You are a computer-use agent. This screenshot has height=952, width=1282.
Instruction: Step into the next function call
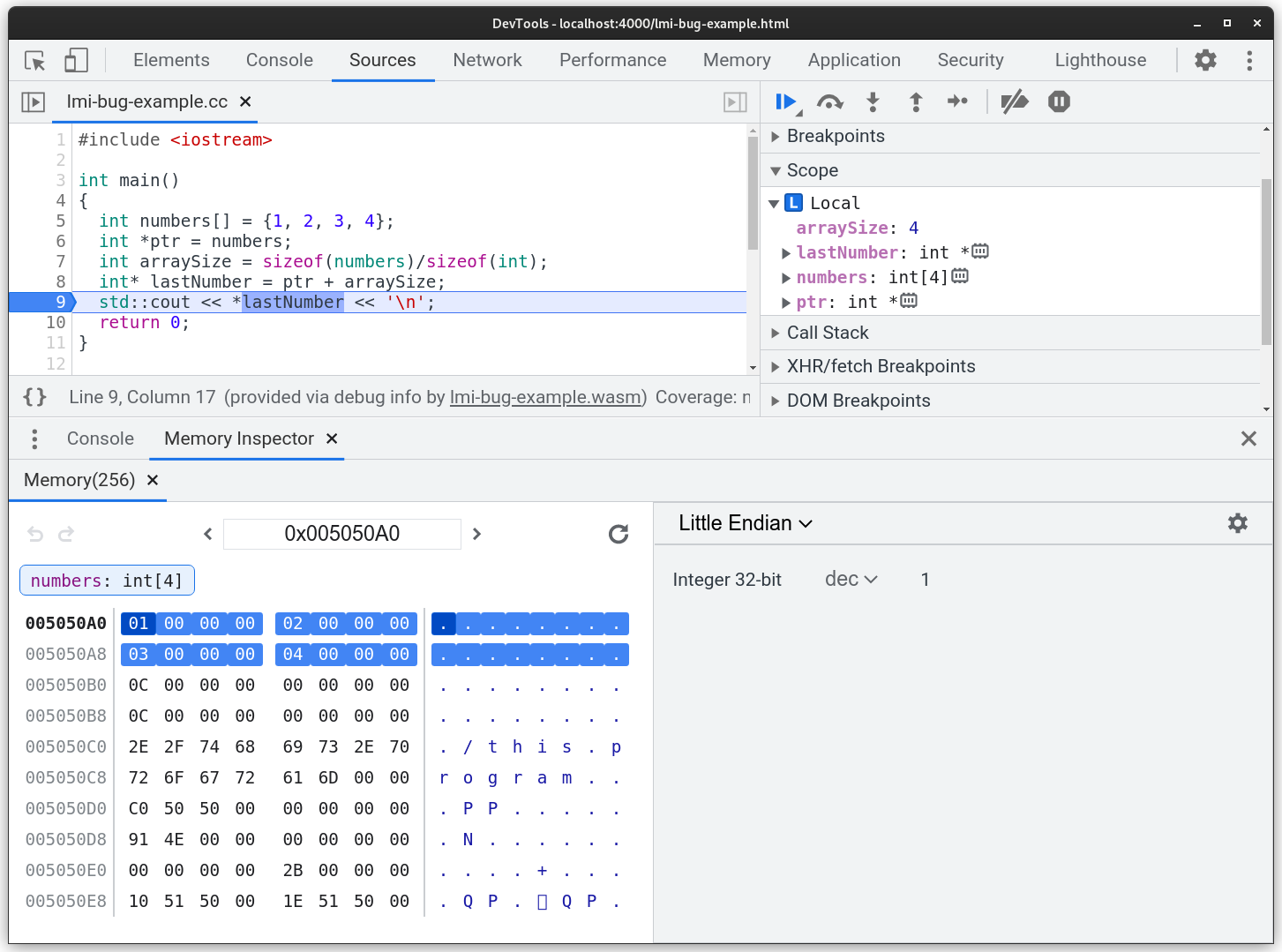click(873, 101)
